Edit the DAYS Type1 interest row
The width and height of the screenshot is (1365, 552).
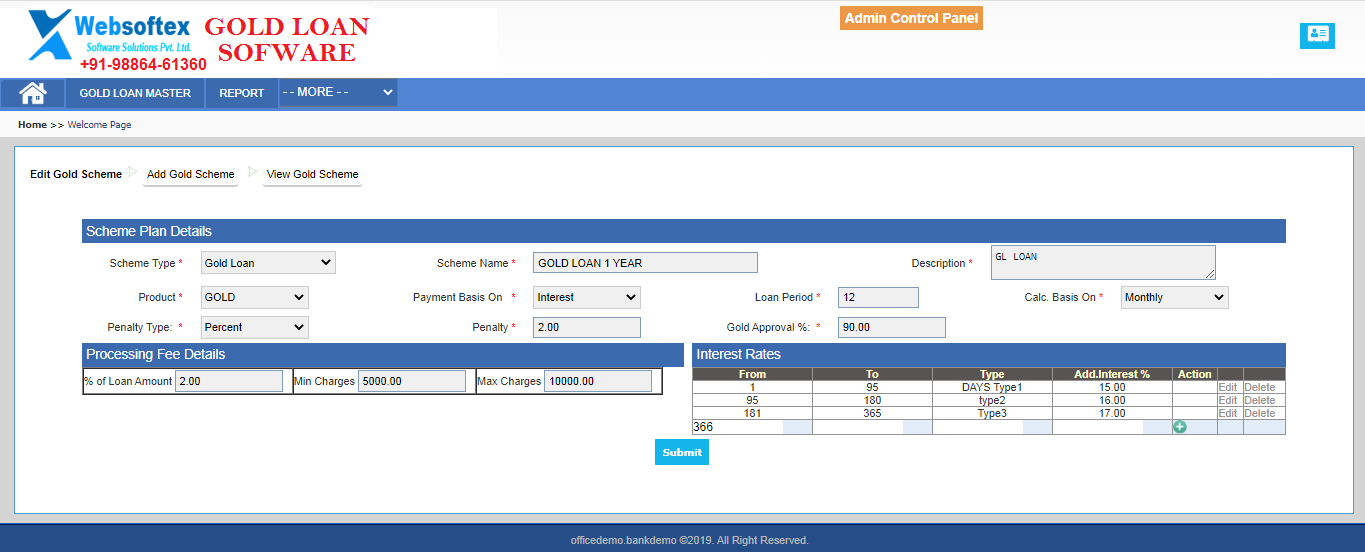[x=1227, y=387]
